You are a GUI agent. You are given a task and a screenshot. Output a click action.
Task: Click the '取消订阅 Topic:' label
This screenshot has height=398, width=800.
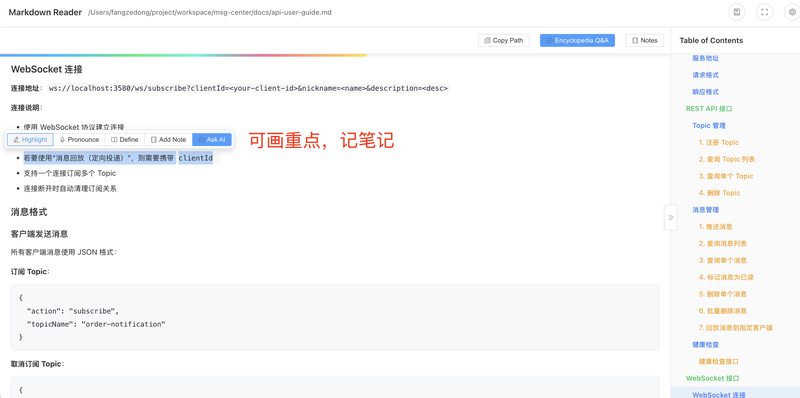coord(37,364)
